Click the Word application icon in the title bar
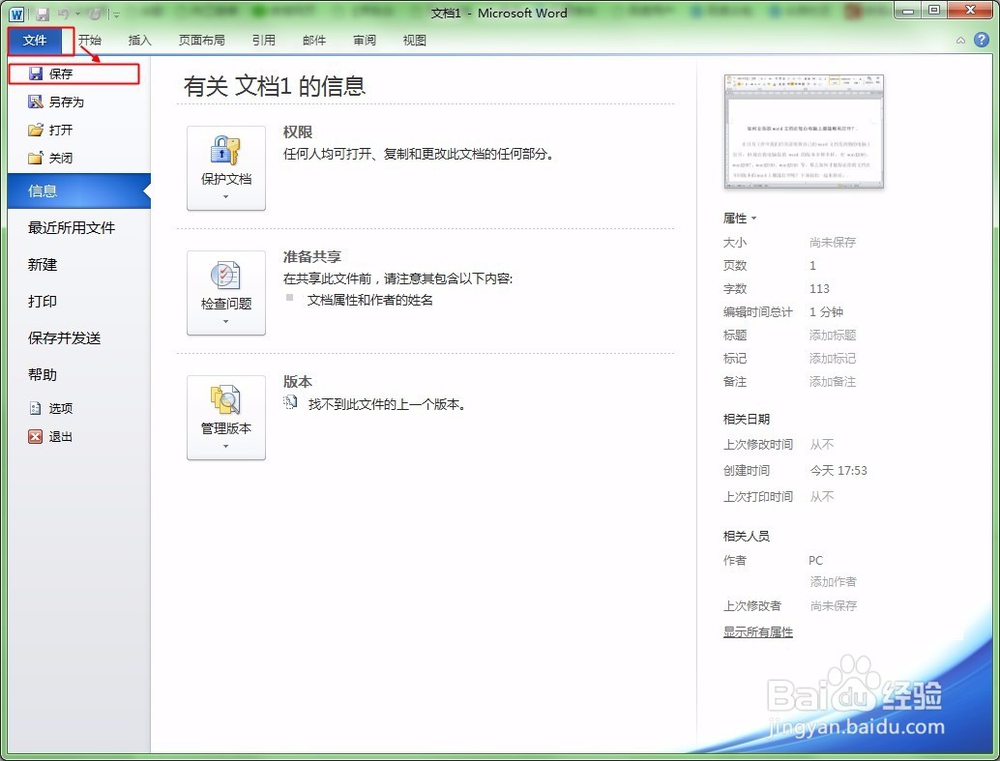 click(x=17, y=14)
